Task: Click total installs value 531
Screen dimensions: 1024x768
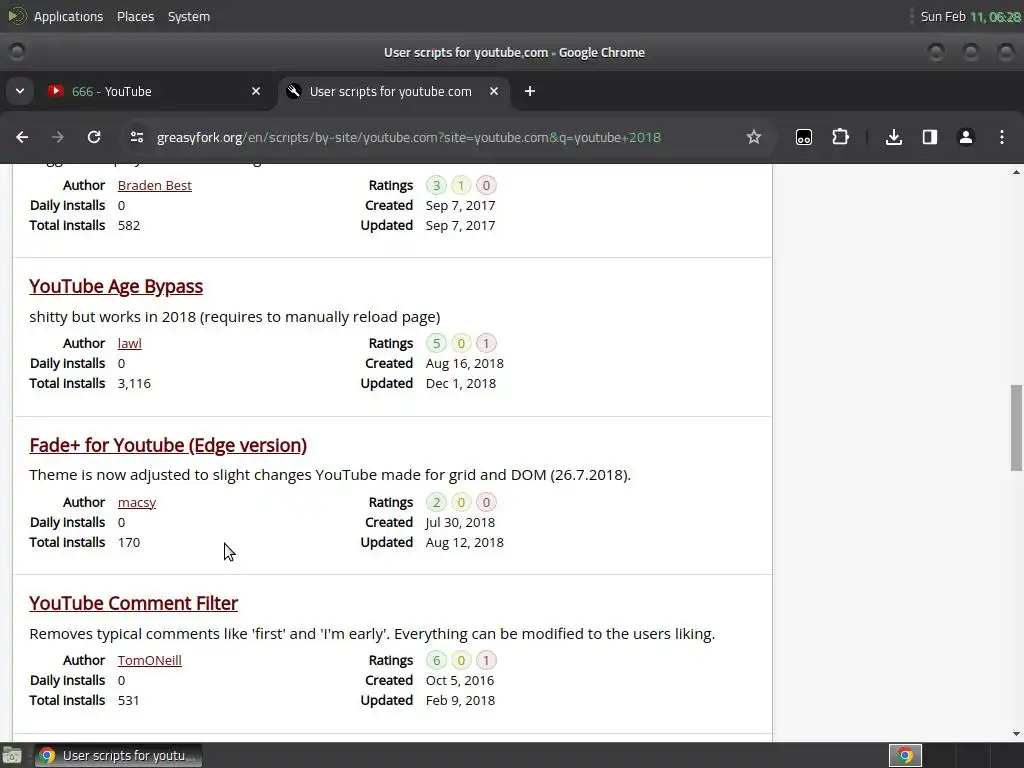Action: [129, 700]
